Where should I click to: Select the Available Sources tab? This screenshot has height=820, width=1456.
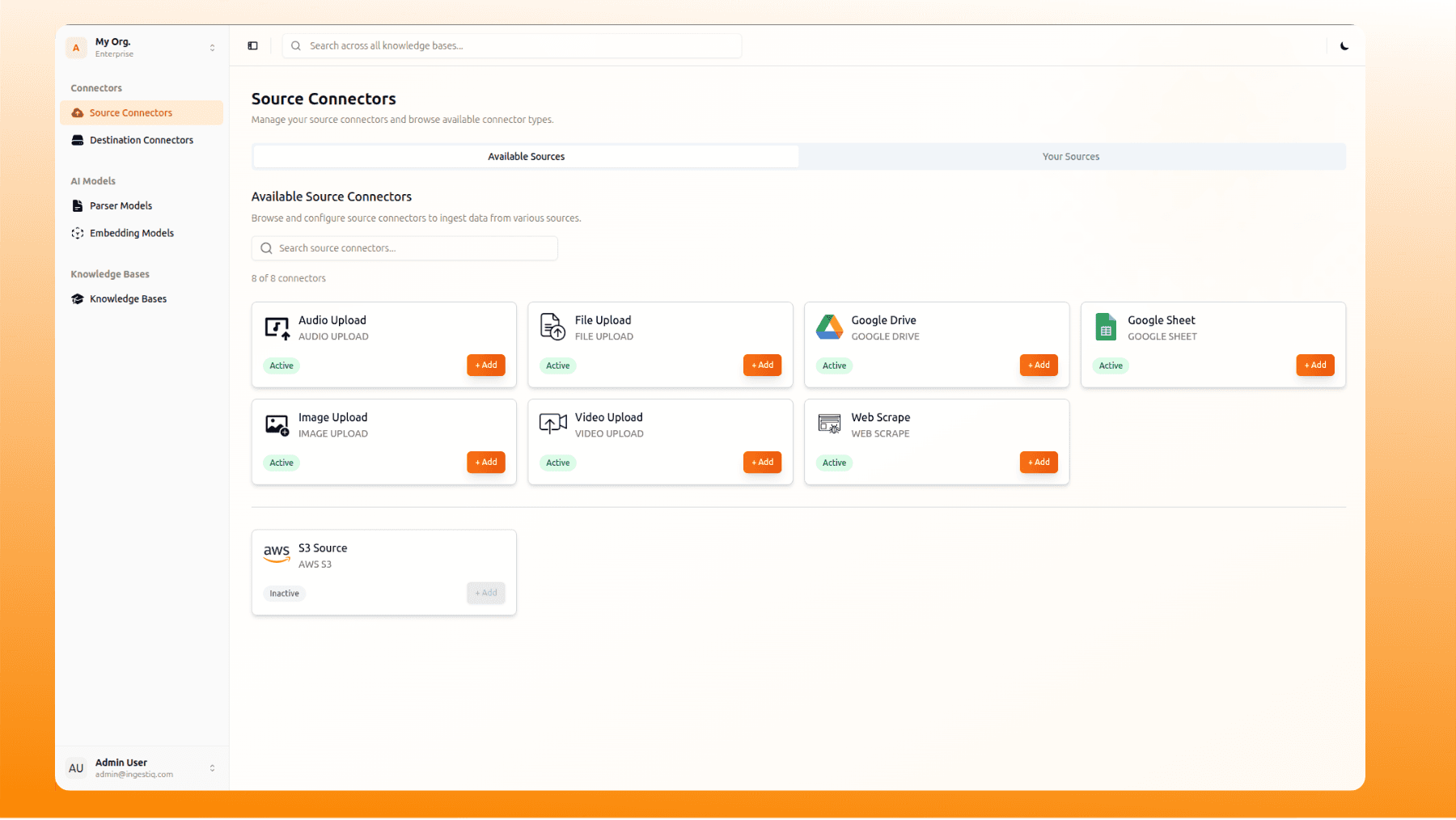point(526,157)
